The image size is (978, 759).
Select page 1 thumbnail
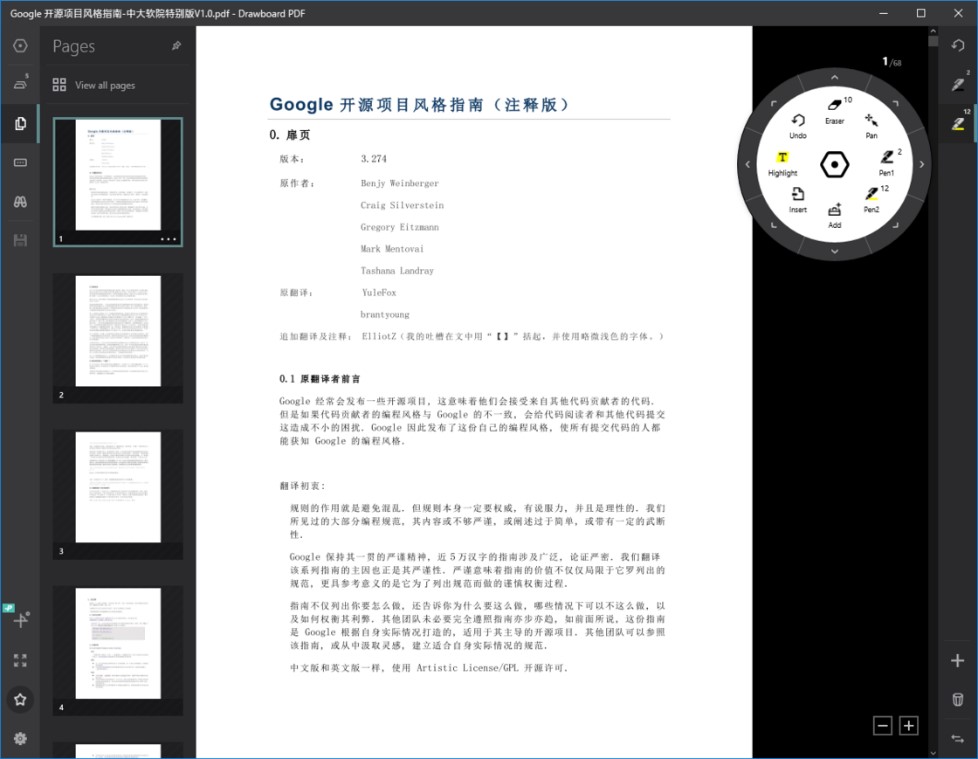[x=118, y=181]
